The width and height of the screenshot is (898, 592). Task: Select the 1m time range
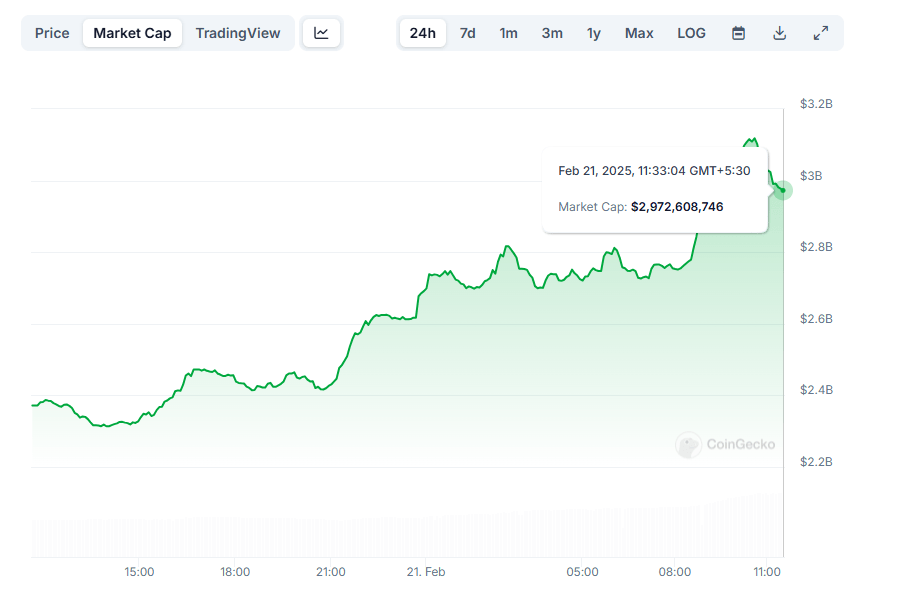[x=508, y=32]
